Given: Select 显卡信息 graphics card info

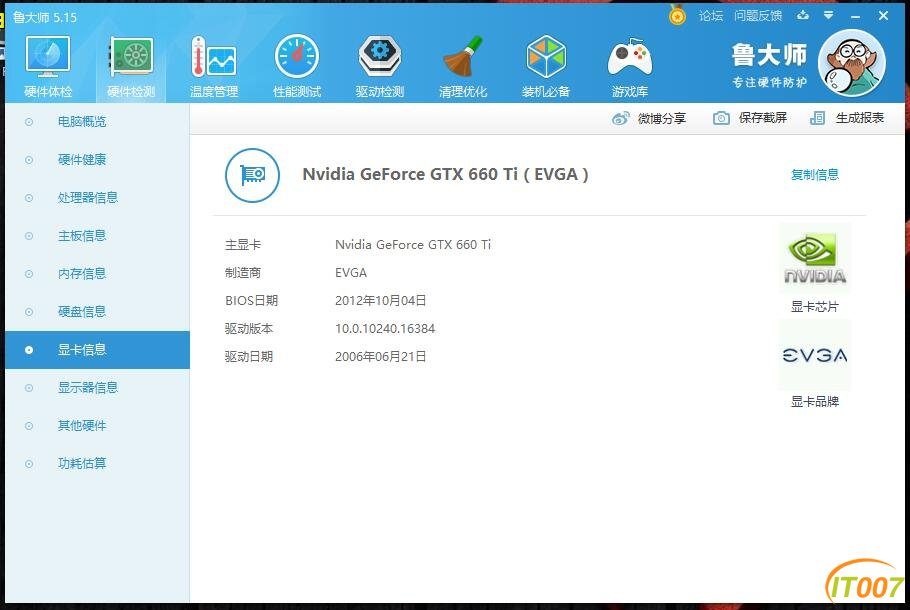Looking at the screenshot, I should click(x=97, y=350).
